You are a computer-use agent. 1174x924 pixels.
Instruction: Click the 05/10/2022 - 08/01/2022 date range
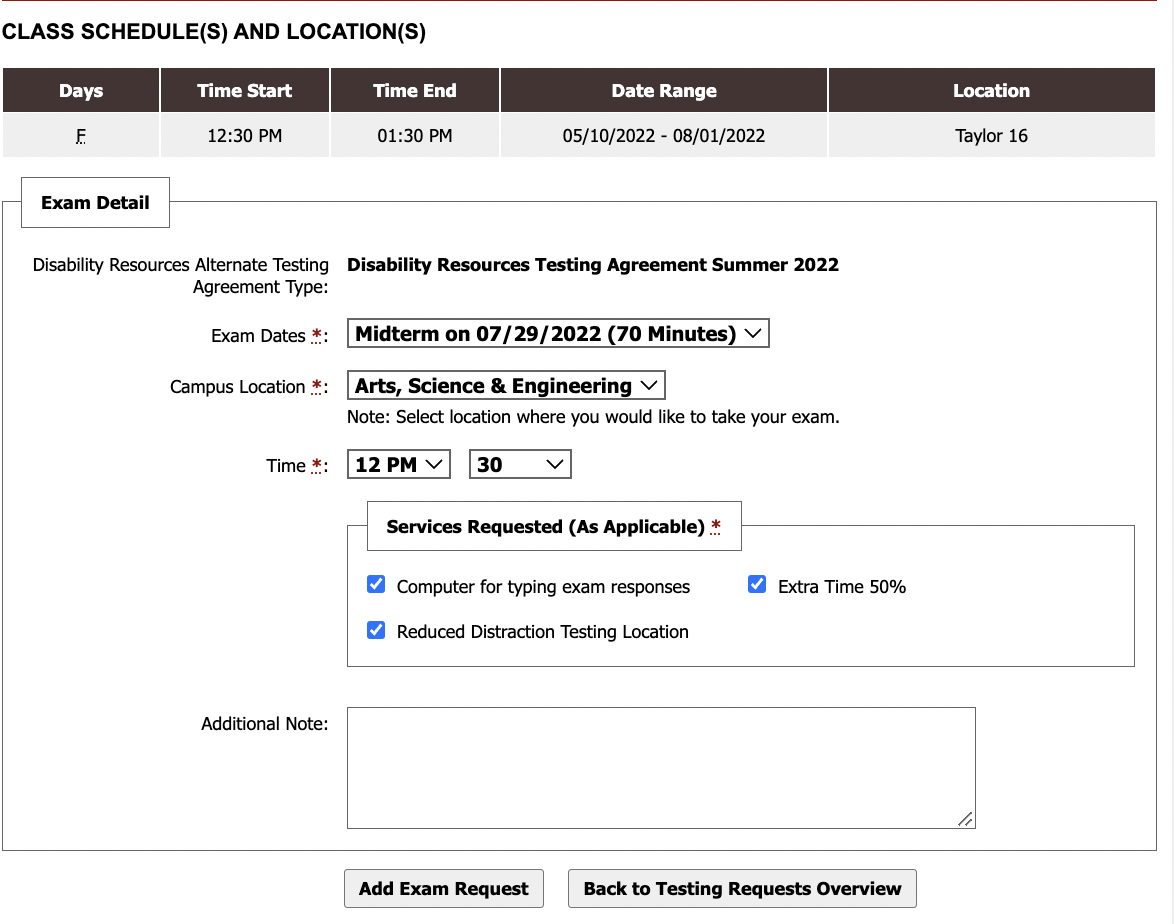(664, 136)
